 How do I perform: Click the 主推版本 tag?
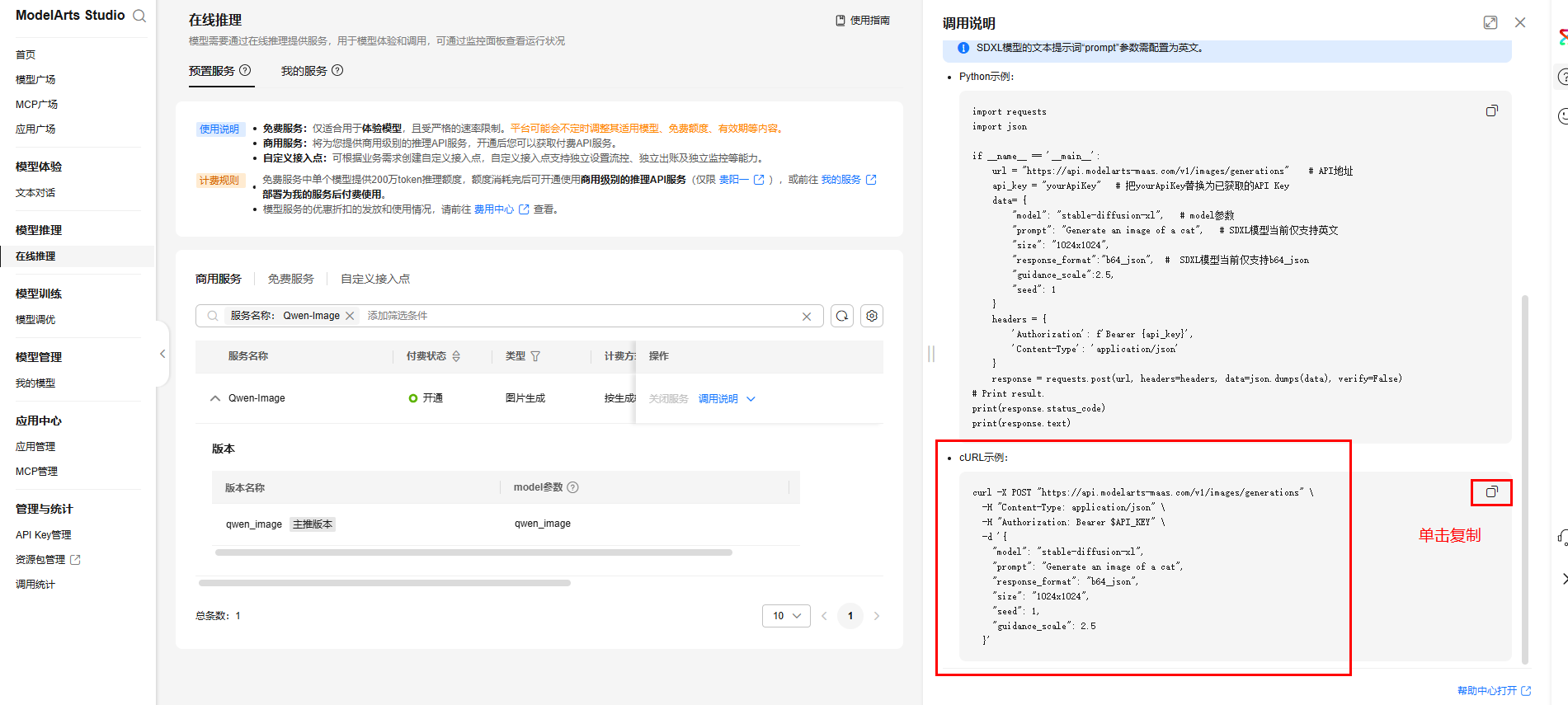pos(313,524)
